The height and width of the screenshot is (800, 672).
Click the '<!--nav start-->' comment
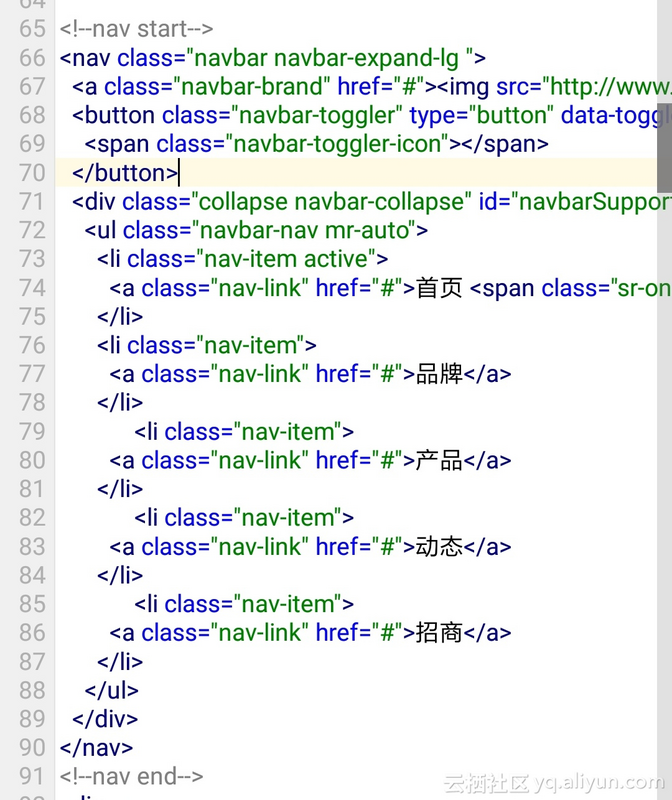coord(136,29)
